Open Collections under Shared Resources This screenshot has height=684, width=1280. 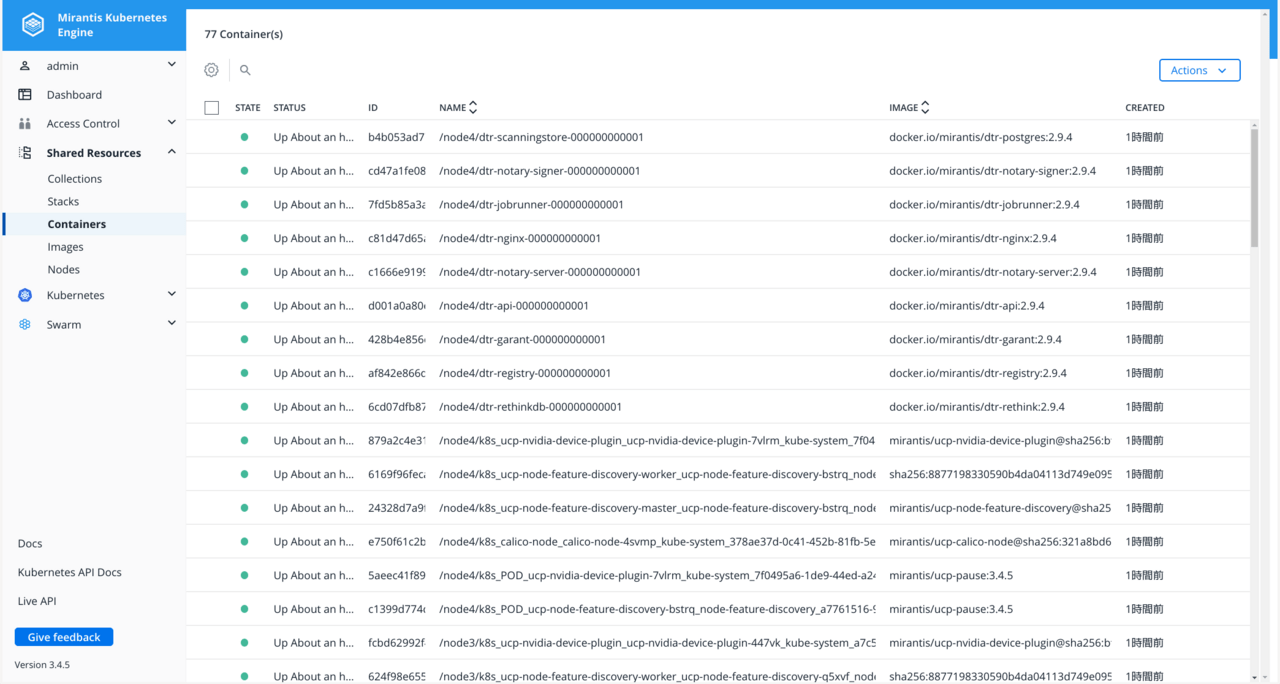[x=75, y=179]
